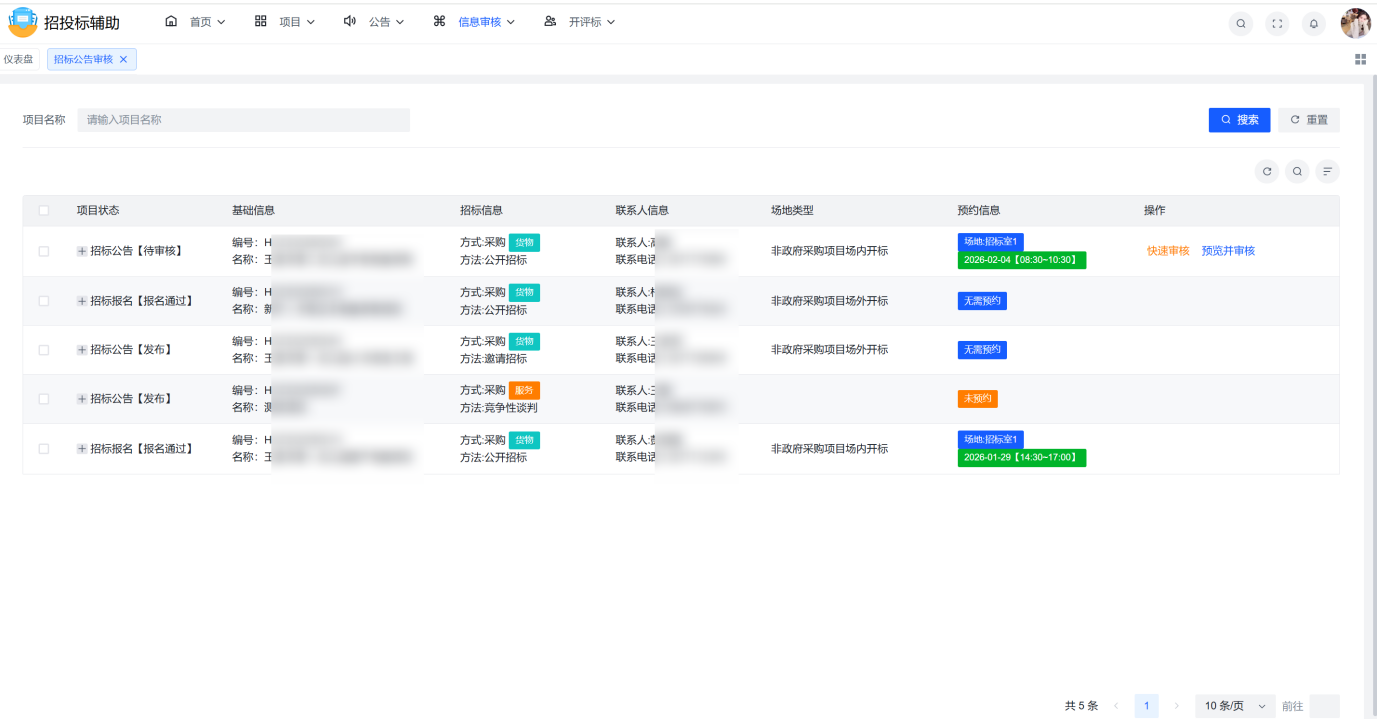This screenshot has width=1377, height=719.
Task: Check the first 招标报名【报名通过】 row checkbox
Action: [43, 301]
